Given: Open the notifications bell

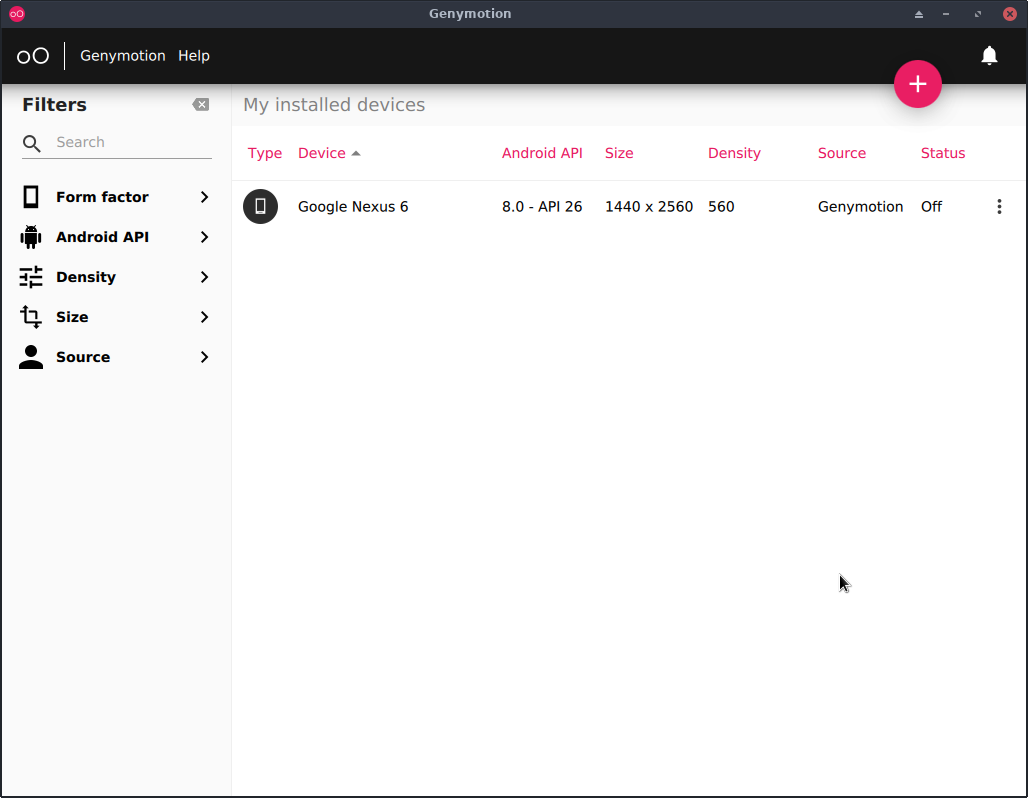Looking at the screenshot, I should 989,56.
